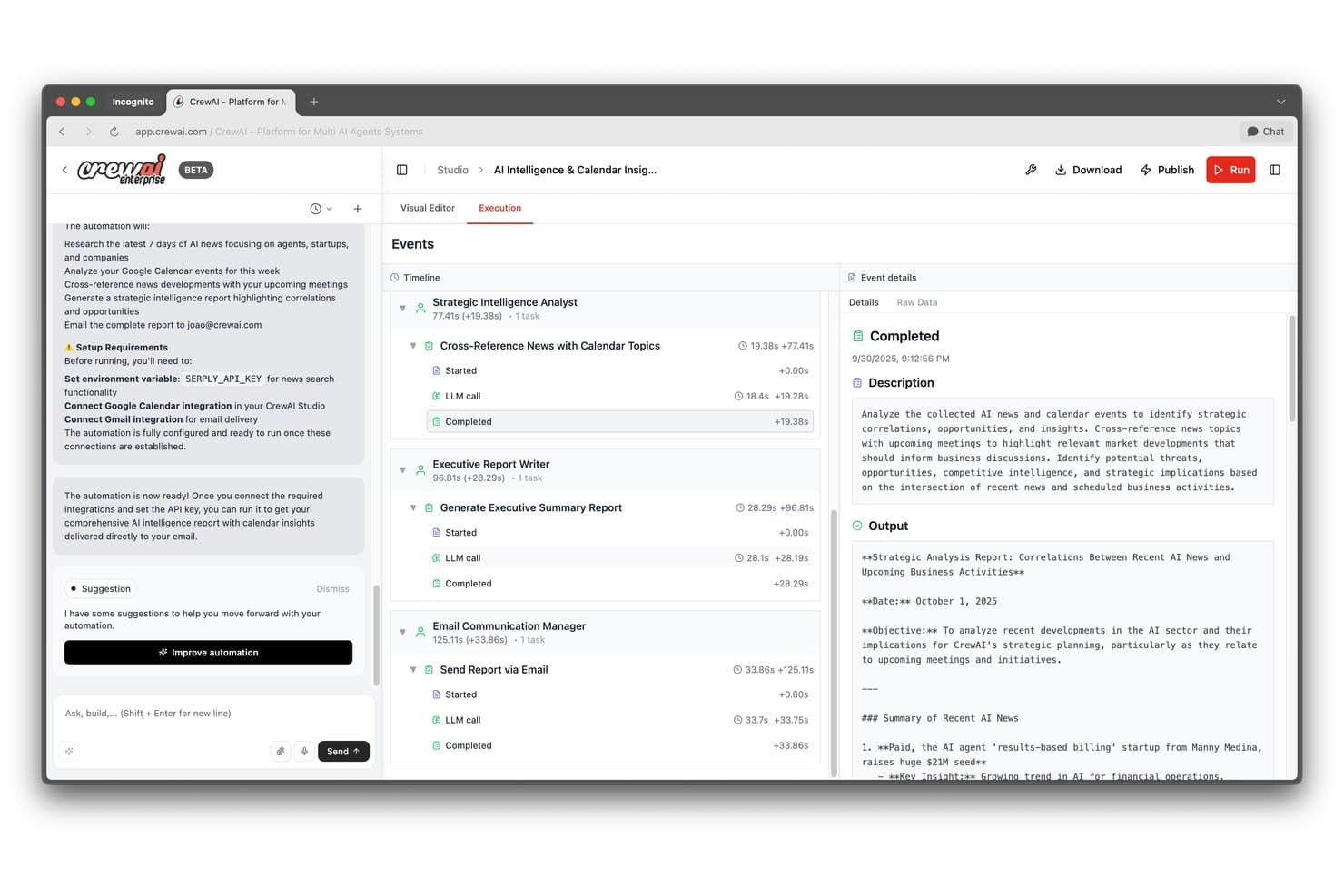Select the Completed event showing +28.29s
This screenshot has height=896, width=1344.
(x=620, y=584)
